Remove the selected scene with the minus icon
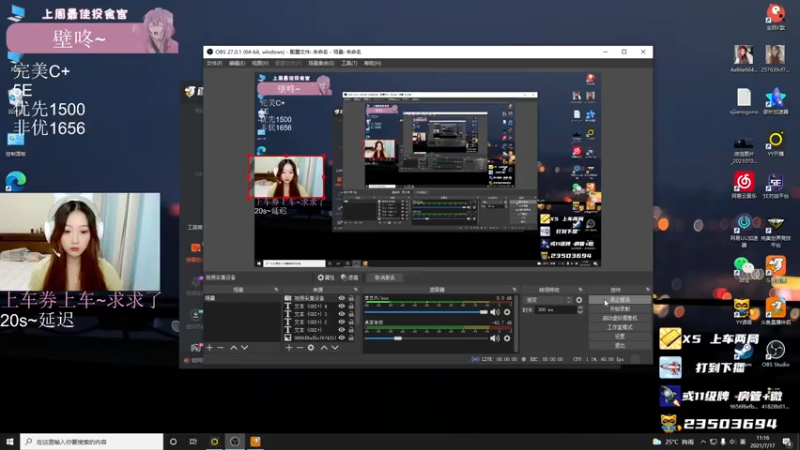 (220, 347)
